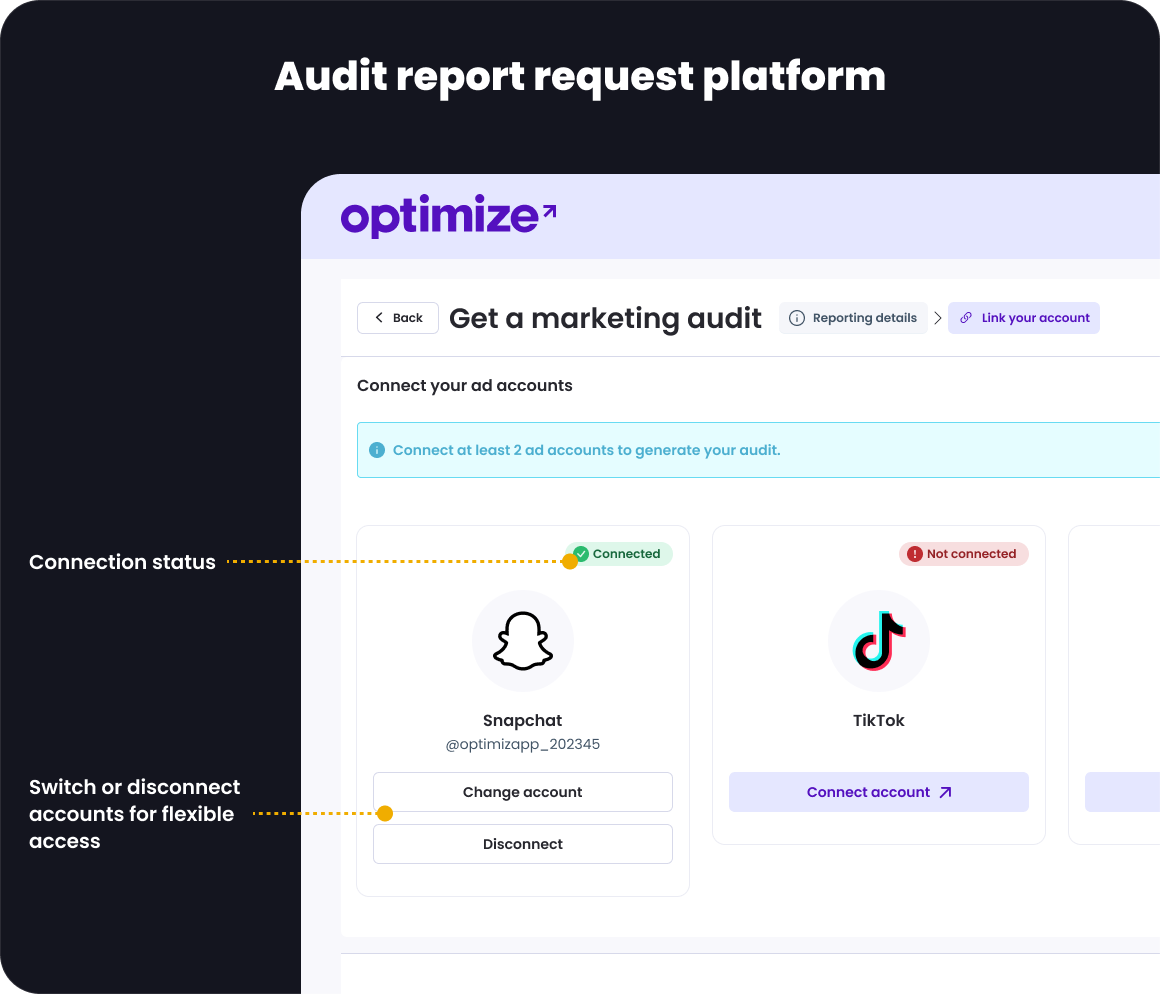The width and height of the screenshot is (1160, 994).
Task: Click the Change account button for Snapchat
Action: click(522, 792)
